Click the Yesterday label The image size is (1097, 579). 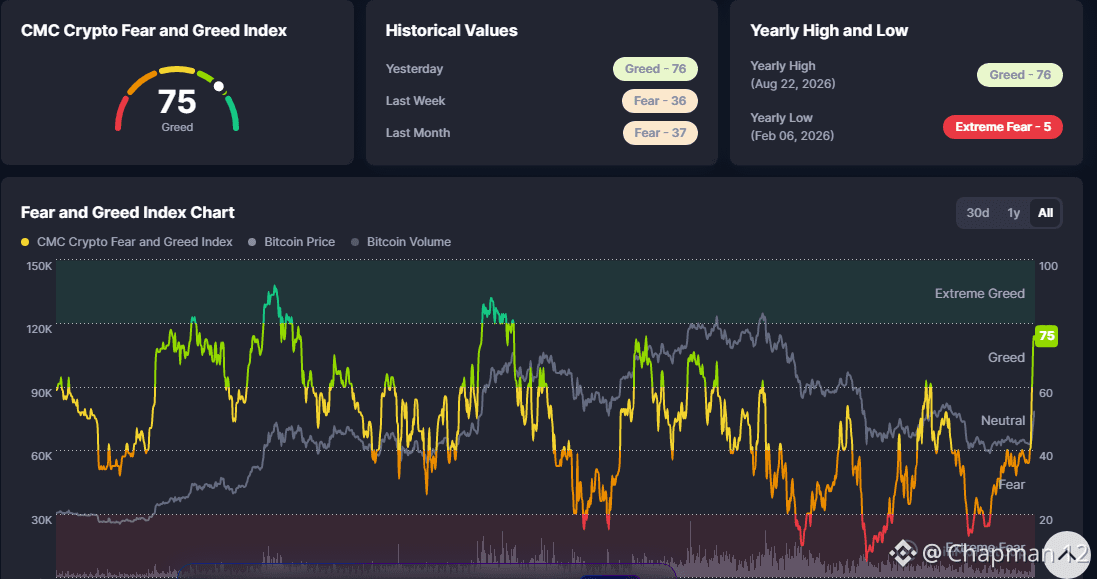click(414, 69)
